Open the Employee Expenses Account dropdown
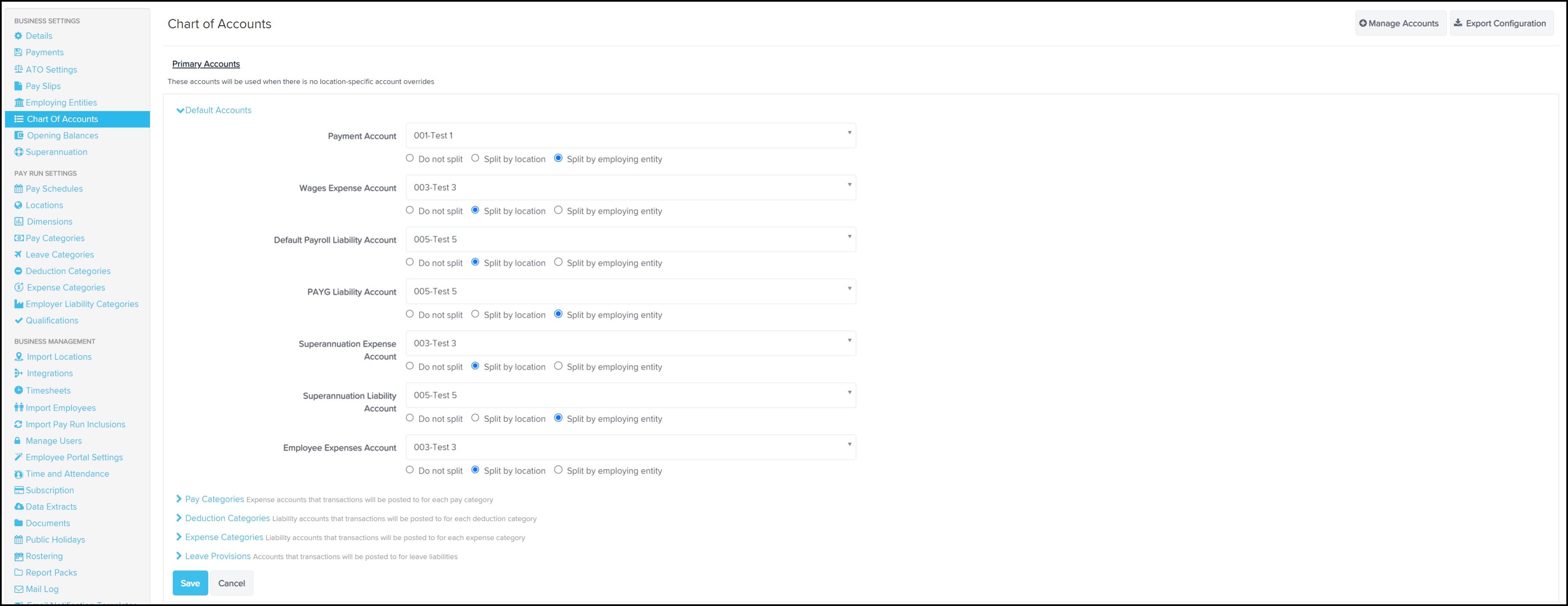The width and height of the screenshot is (1568, 606). coord(630,447)
